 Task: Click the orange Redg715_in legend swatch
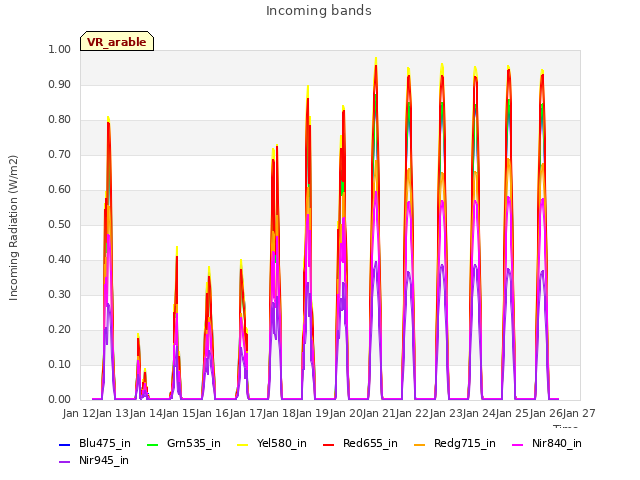420,444
